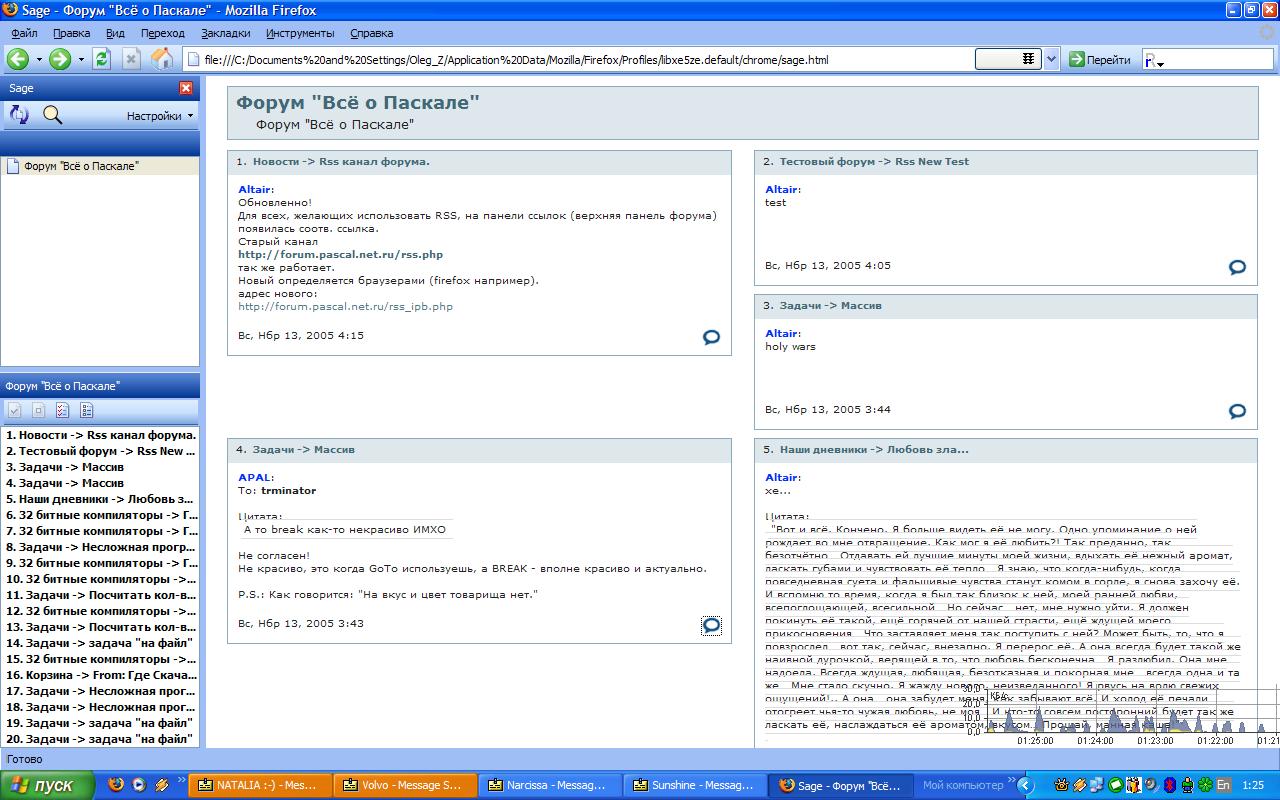The image size is (1280, 800).
Task: Click the Home icon in navigation toolbar
Action: tap(162, 60)
